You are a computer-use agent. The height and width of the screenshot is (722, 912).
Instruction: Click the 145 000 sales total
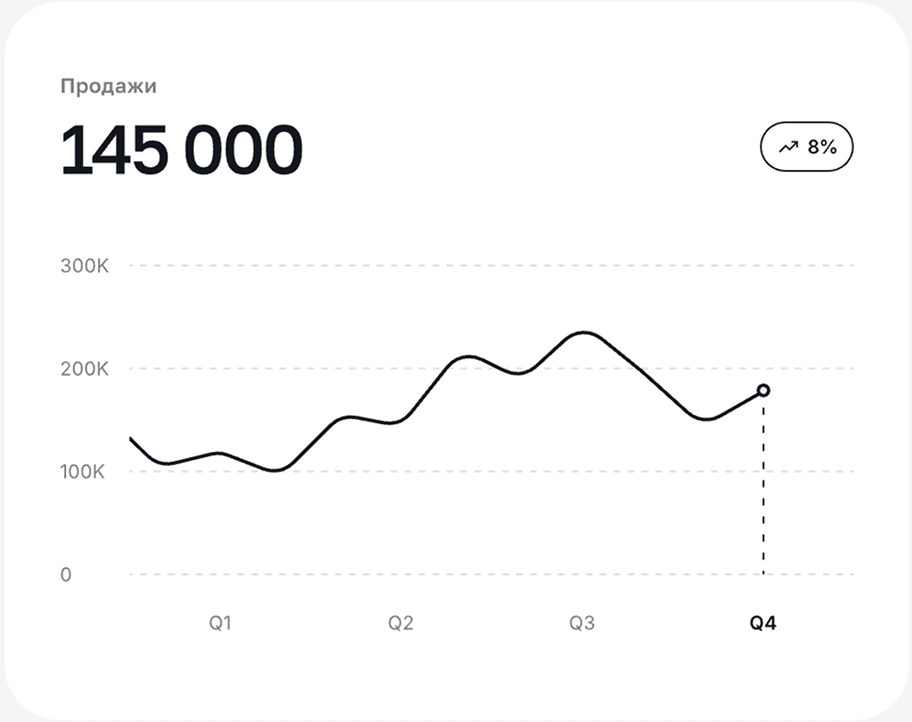coord(181,151)
